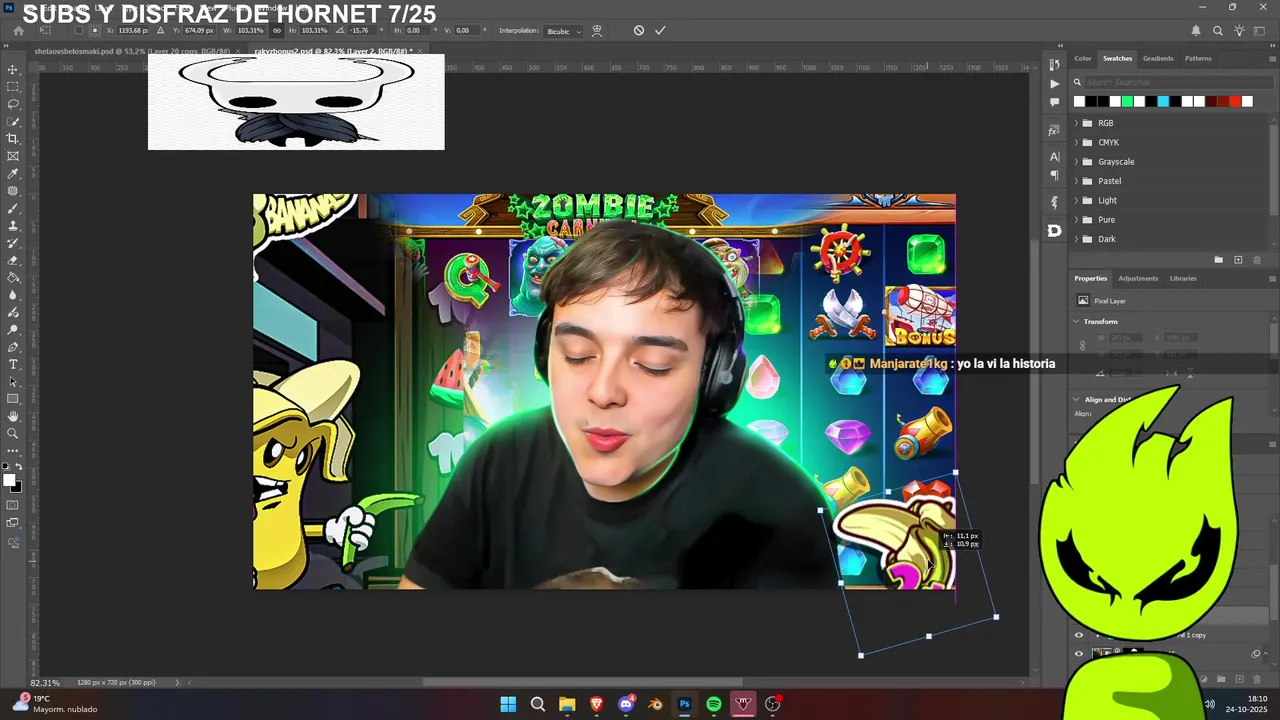Viewport: 1280px width, 720px height.
Task: Select the Frame tool
Action: pyautogui.click(x=13, y=156)
